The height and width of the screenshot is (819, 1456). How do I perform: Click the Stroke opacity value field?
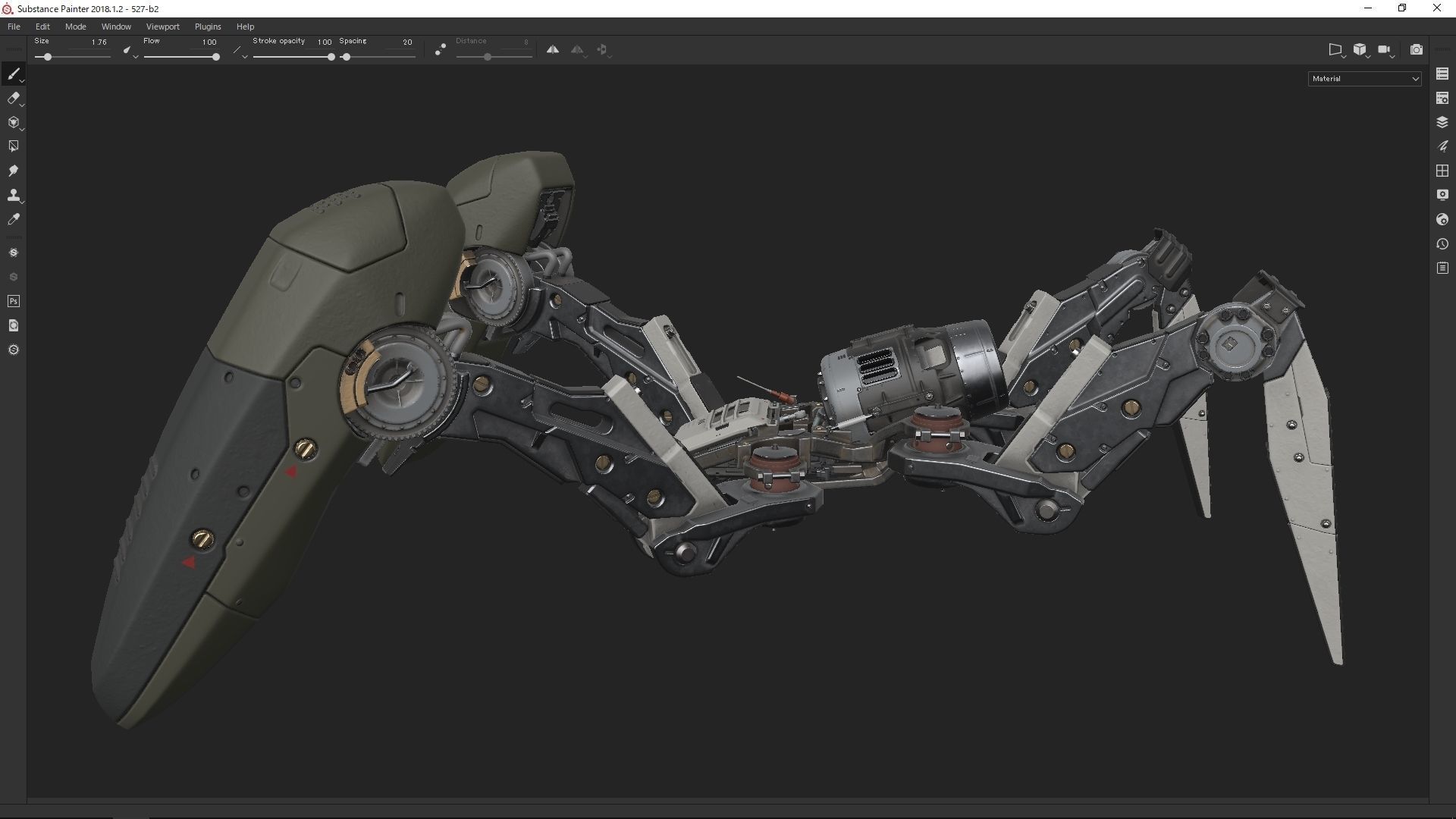pos(325,42)
